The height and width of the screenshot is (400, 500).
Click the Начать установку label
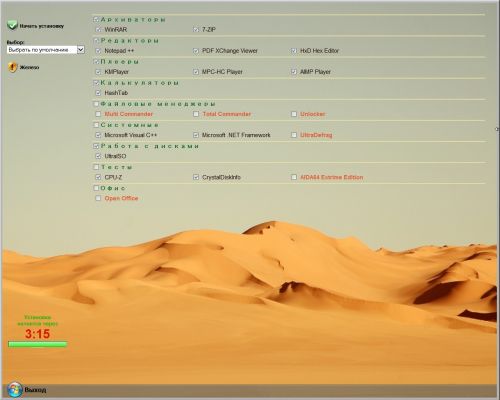42,26
